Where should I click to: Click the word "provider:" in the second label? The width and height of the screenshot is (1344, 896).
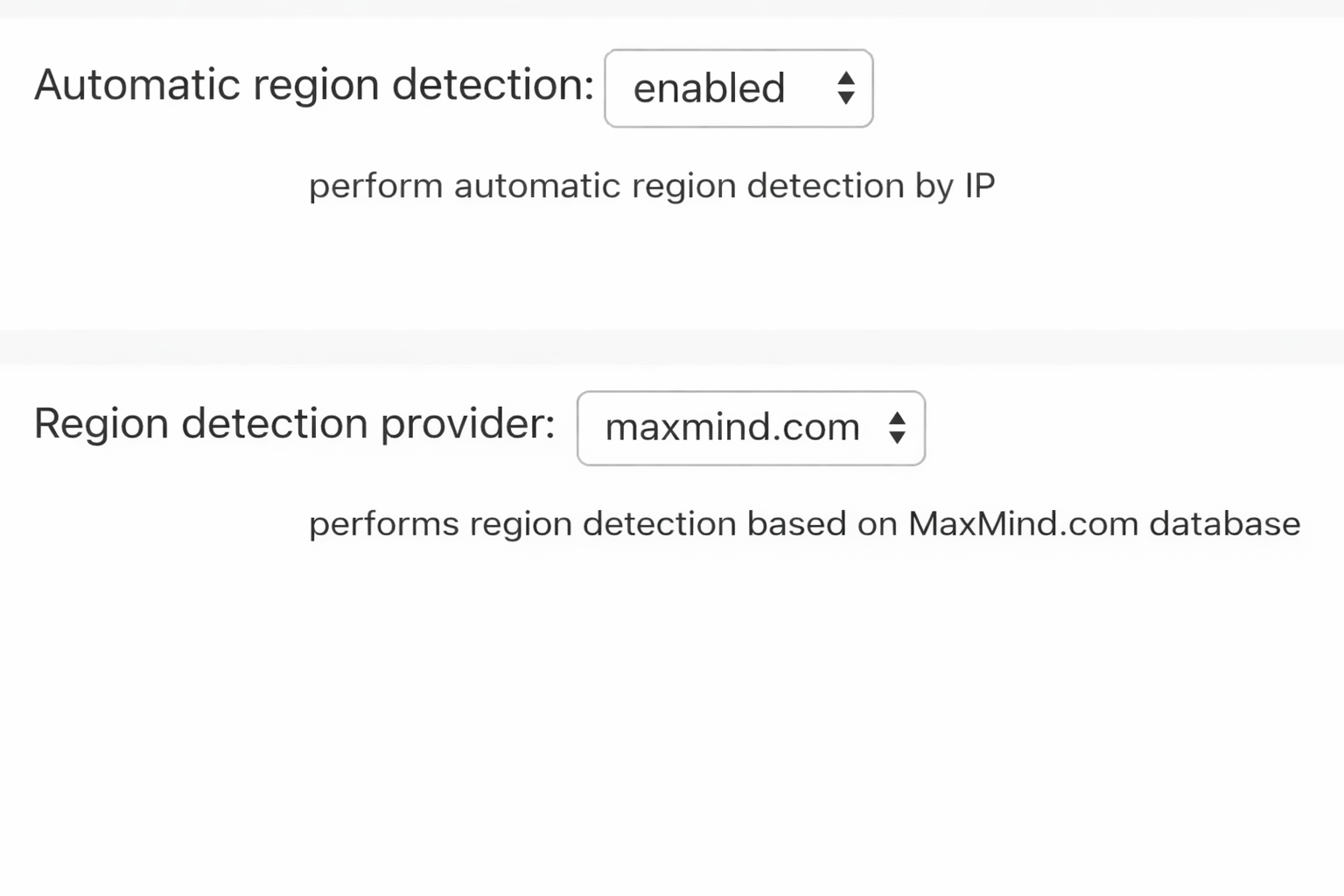pos(468,424)
